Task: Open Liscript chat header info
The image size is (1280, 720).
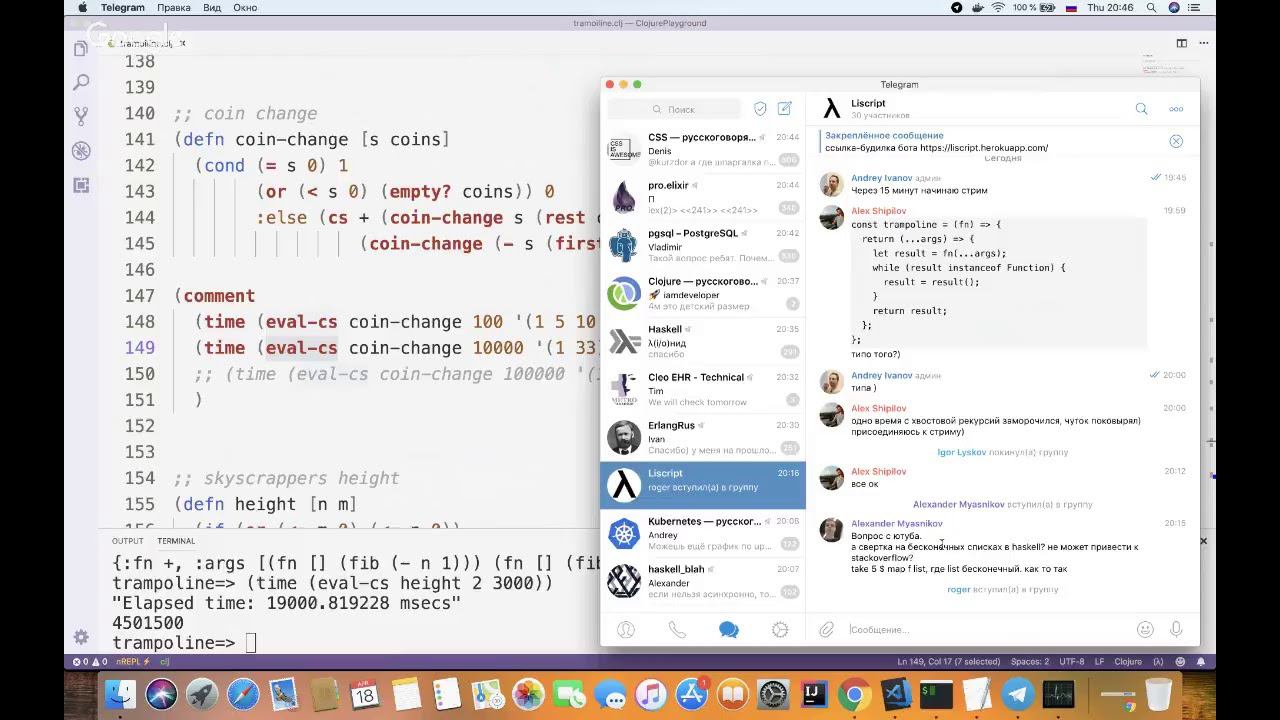Action: point(868,108)
